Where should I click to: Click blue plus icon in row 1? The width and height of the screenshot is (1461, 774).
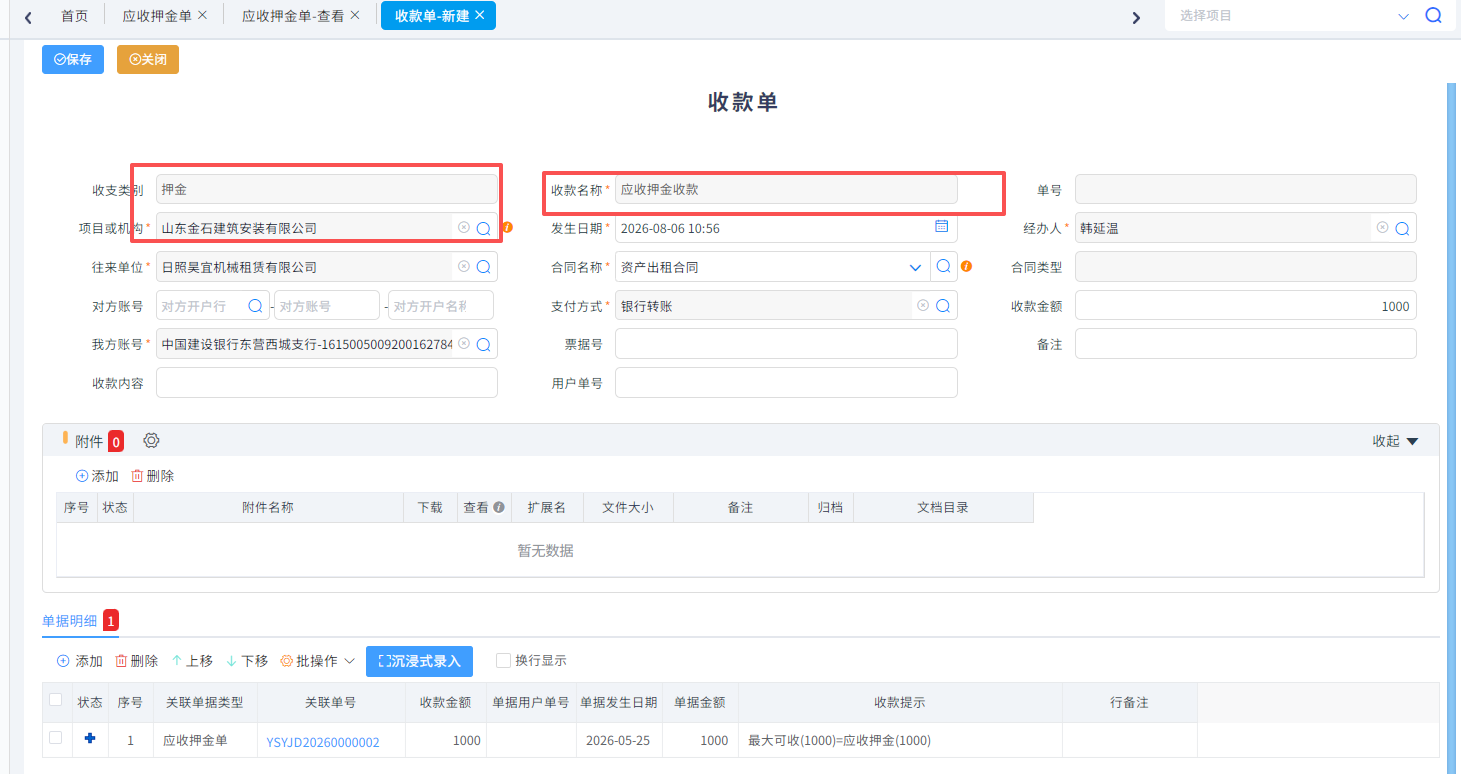tap(90, 739)
